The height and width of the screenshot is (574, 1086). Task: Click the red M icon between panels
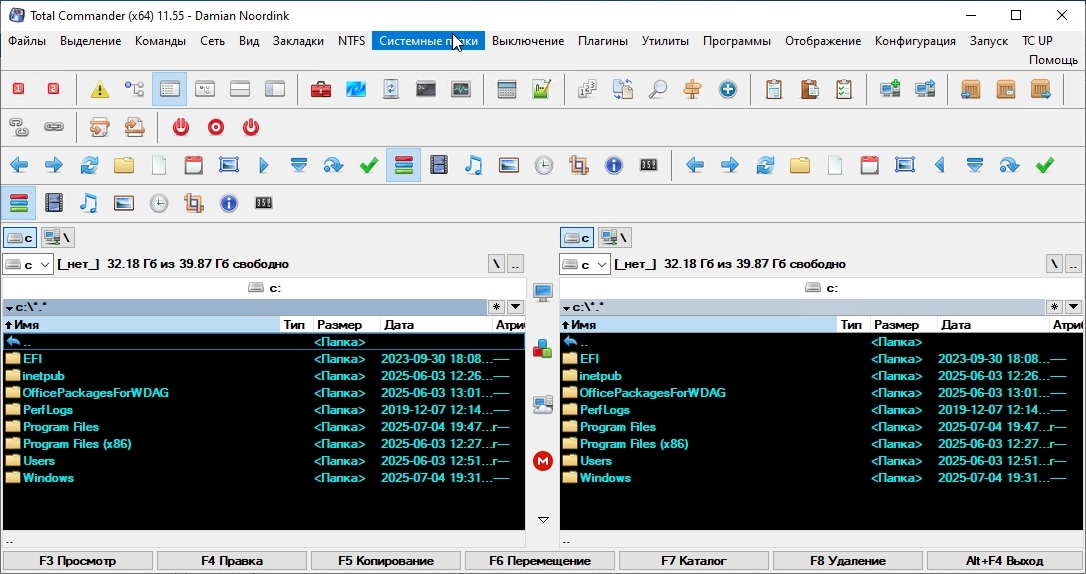(x=543, y=461)
